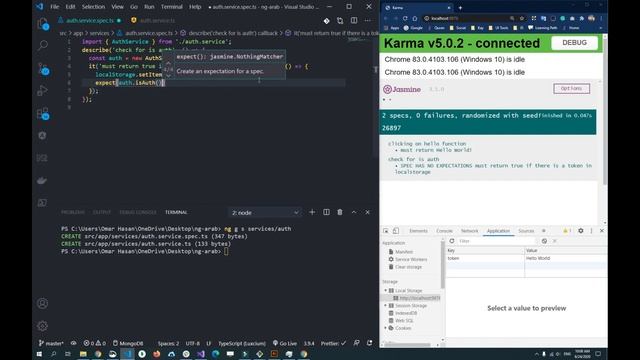Image resolution: width=640 pixels, height=360 pixels.
Task: Switch to the DevTools Network tab
Action: pyautogui.click(x=469, y=231)
